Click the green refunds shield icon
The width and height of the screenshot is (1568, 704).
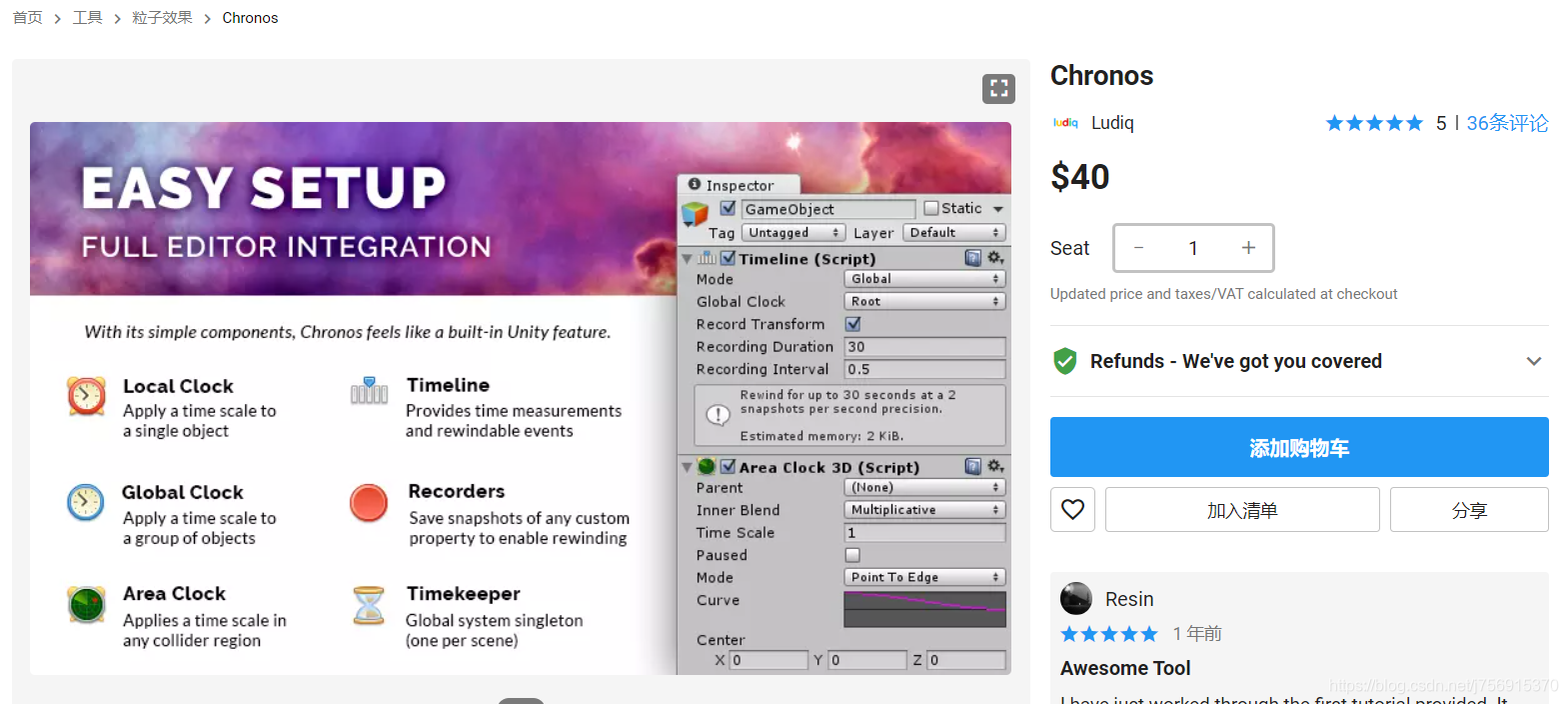coord(1065,361)
